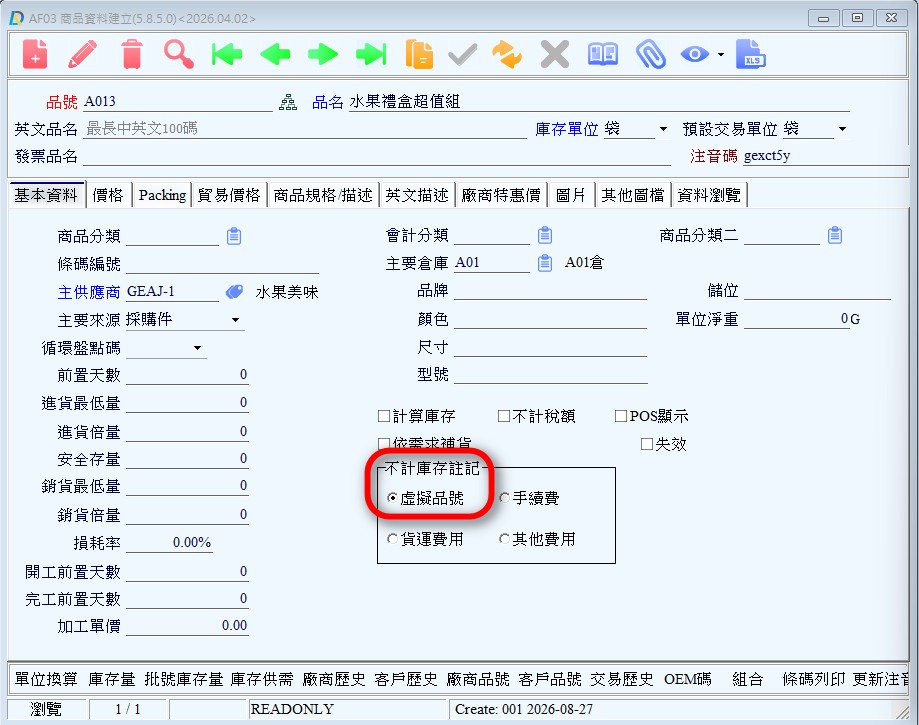Select the 手續費 radio option
The image size is (919, 725).
(505, 498)
